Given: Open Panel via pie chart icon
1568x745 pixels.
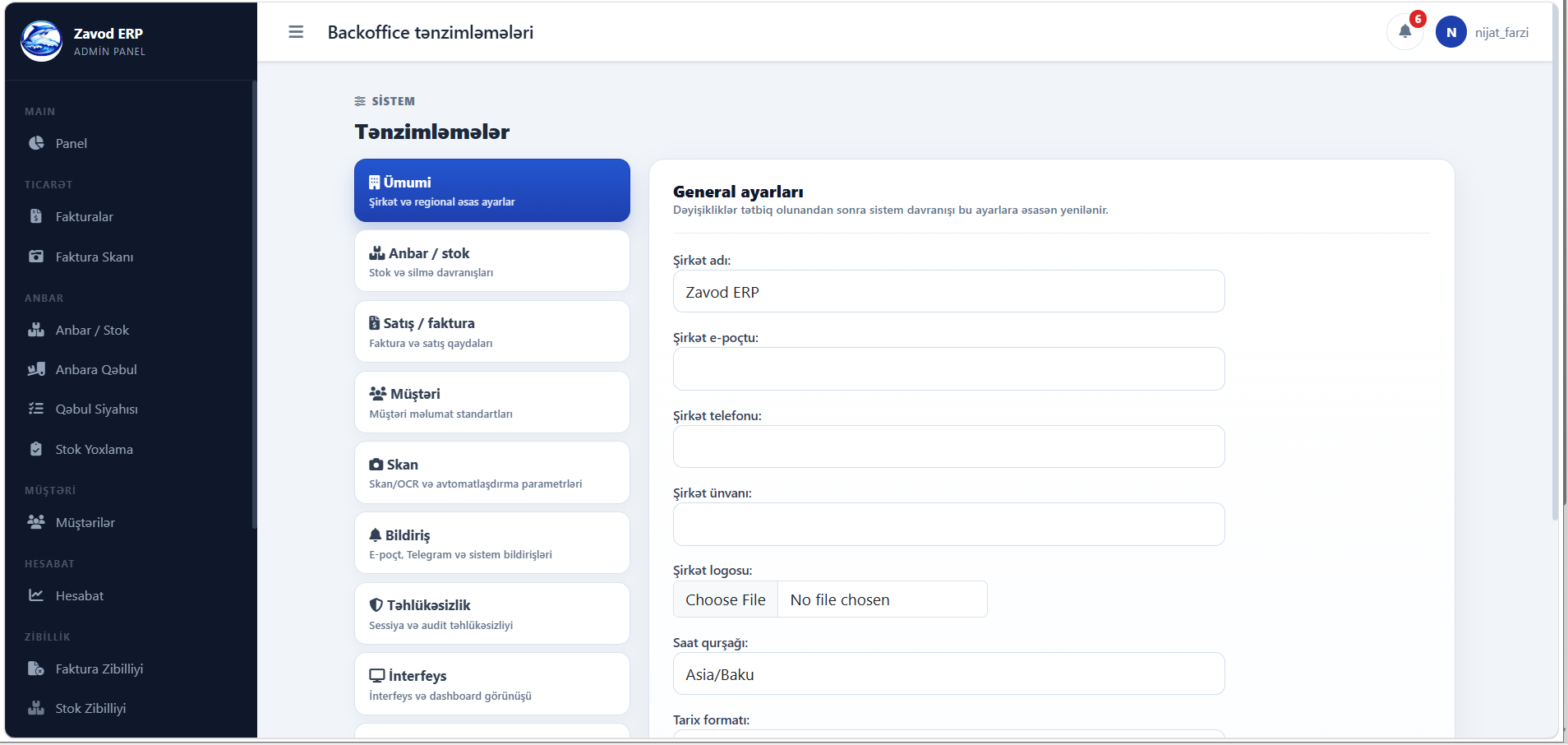Looking at the screenshot, I should point(36,143).
